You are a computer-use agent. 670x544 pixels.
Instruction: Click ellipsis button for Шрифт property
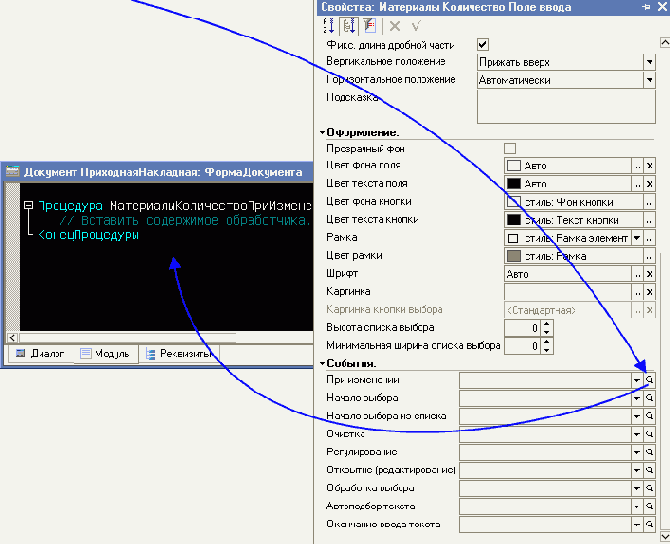pos(636,273)
